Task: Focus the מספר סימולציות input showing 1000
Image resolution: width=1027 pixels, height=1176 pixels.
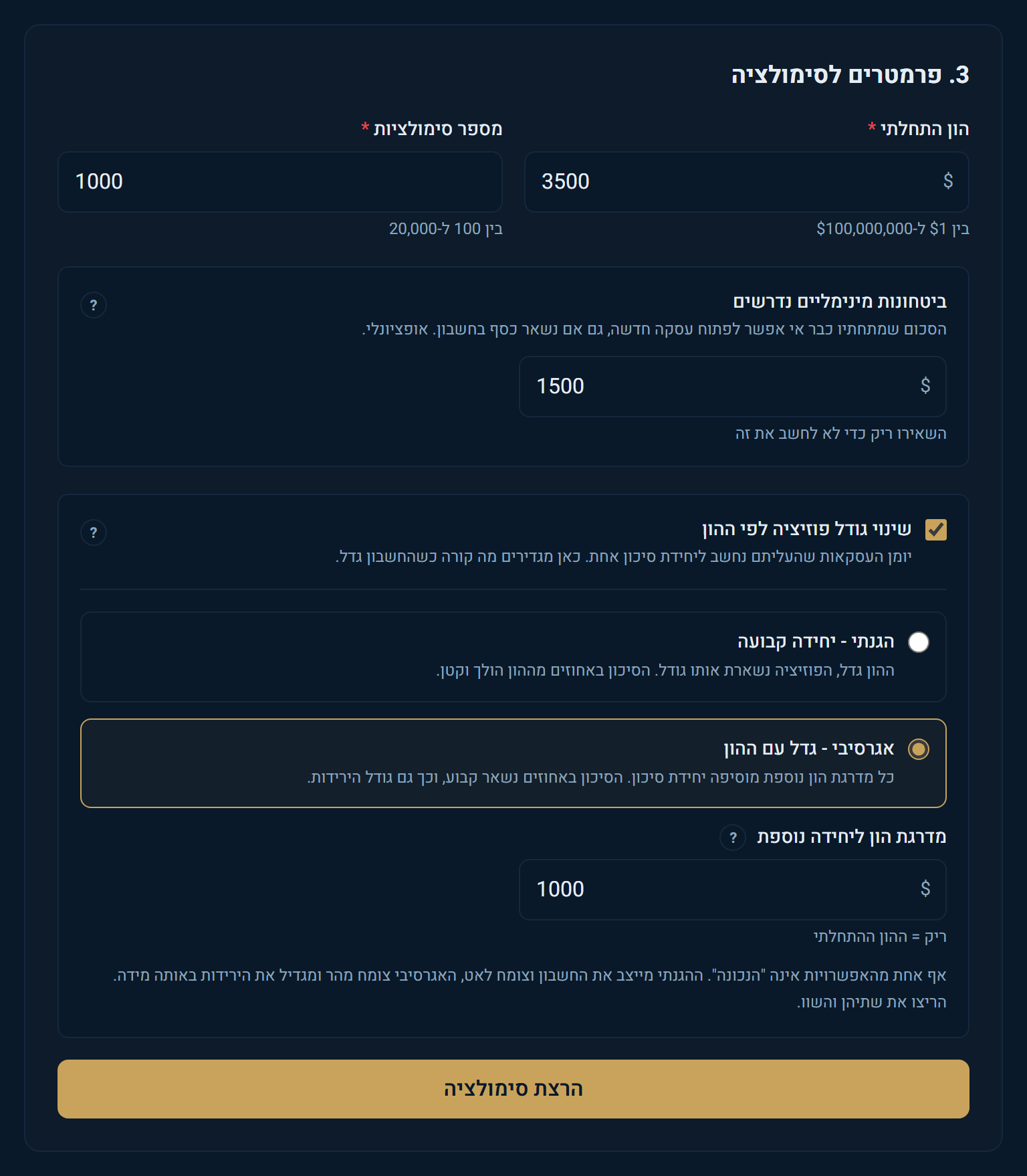Action: tap(280, 182)
